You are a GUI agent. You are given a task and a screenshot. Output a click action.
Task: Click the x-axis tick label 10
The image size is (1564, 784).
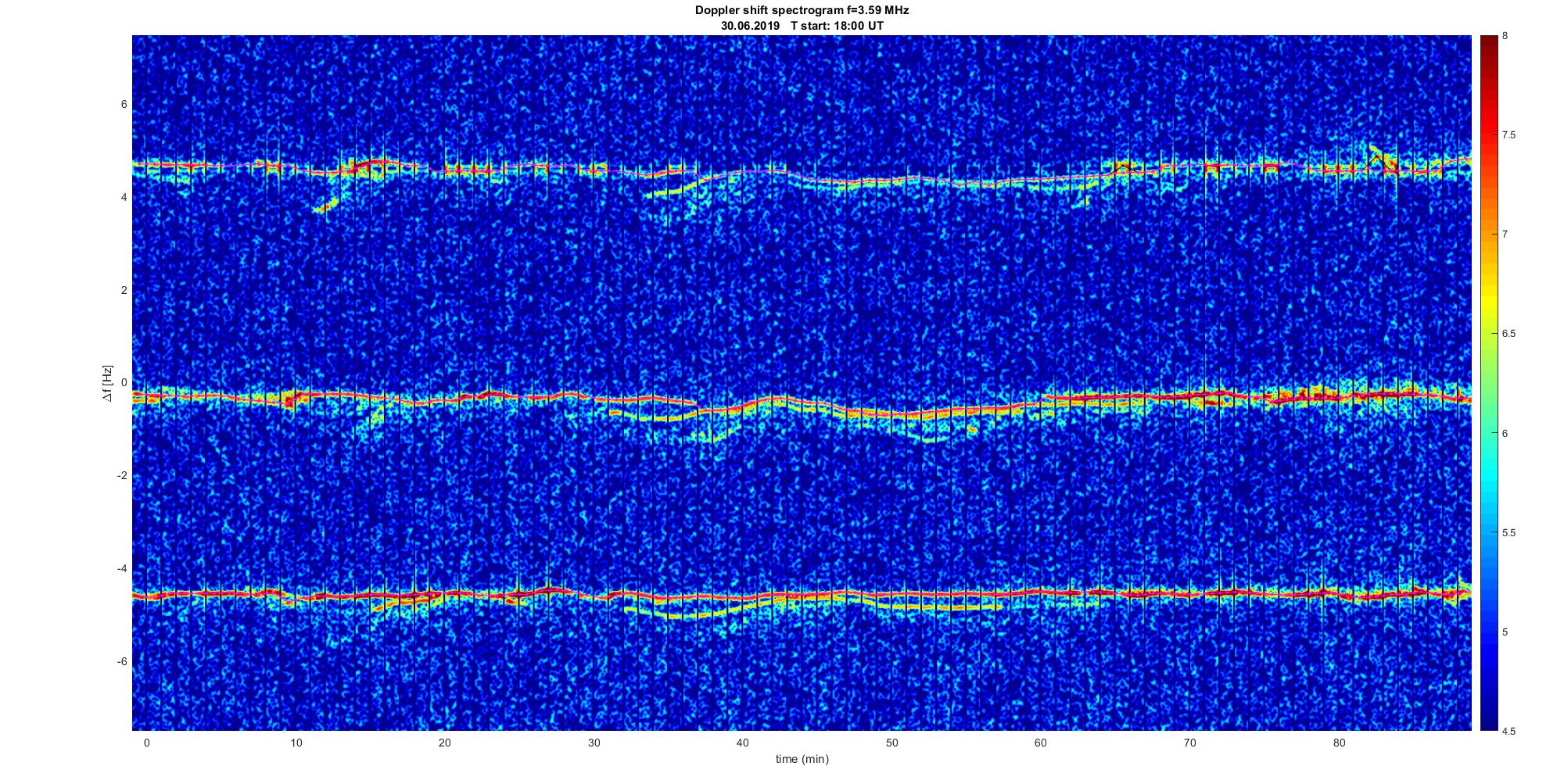point(296,742)
